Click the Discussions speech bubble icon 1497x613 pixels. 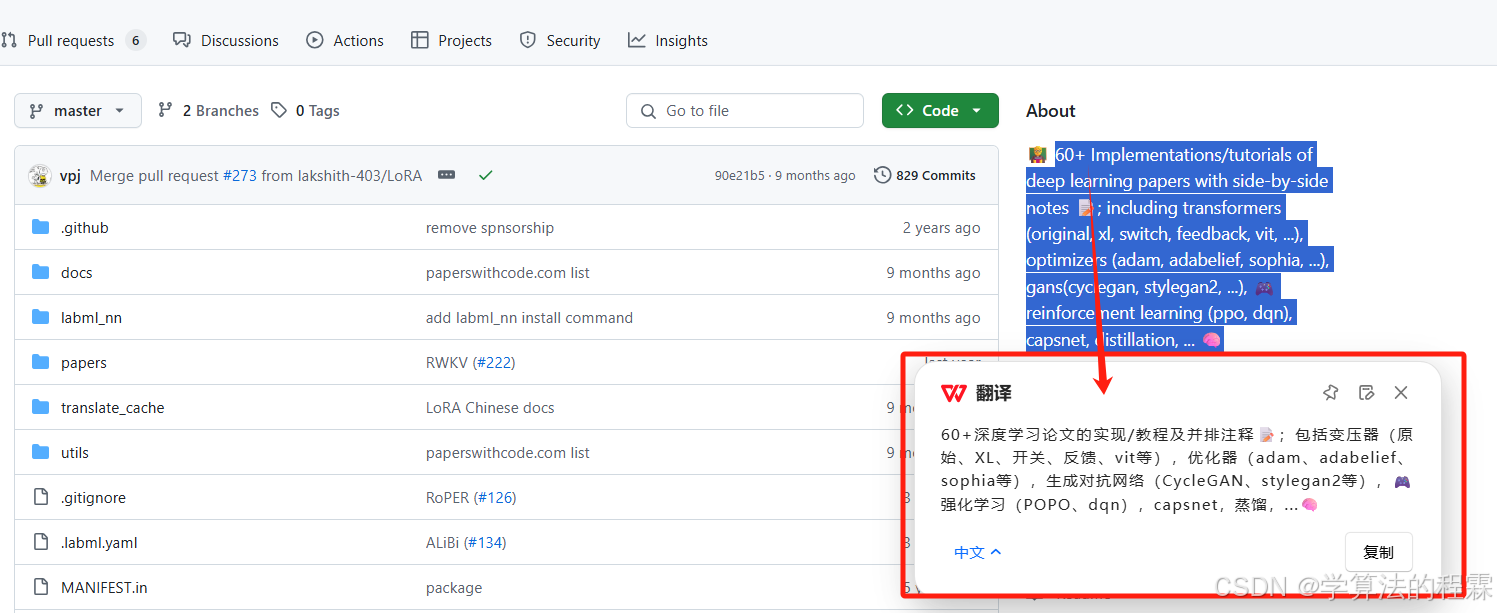point(182,40)
